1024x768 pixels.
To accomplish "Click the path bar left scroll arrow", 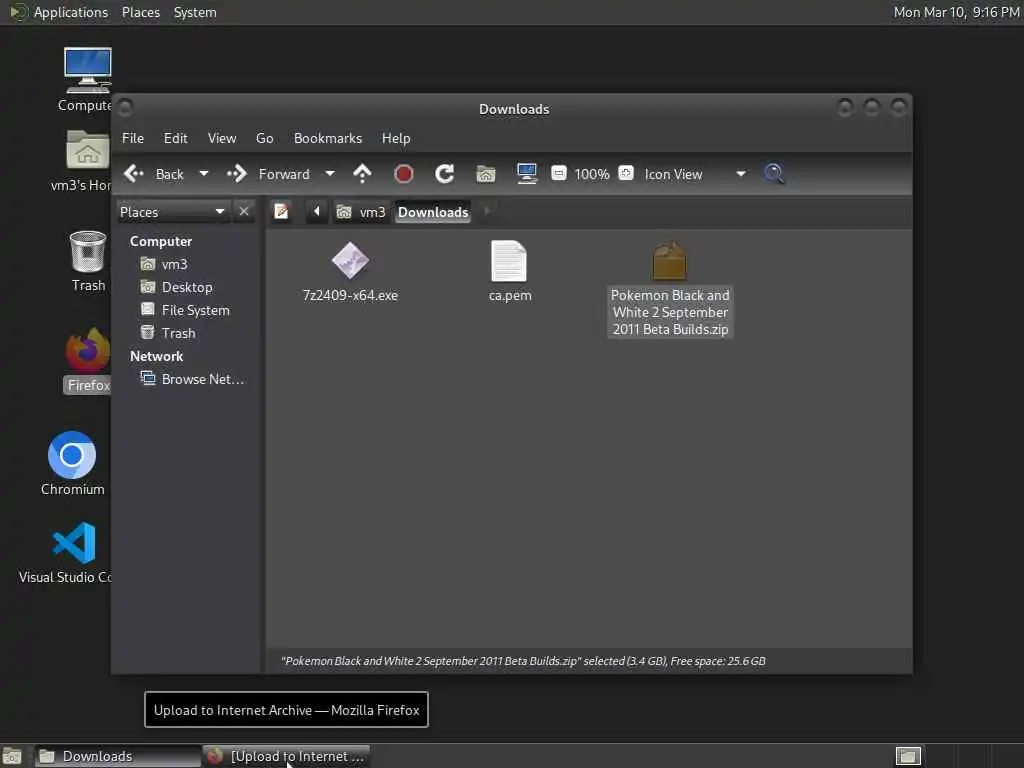I will [x=317, y=212].
